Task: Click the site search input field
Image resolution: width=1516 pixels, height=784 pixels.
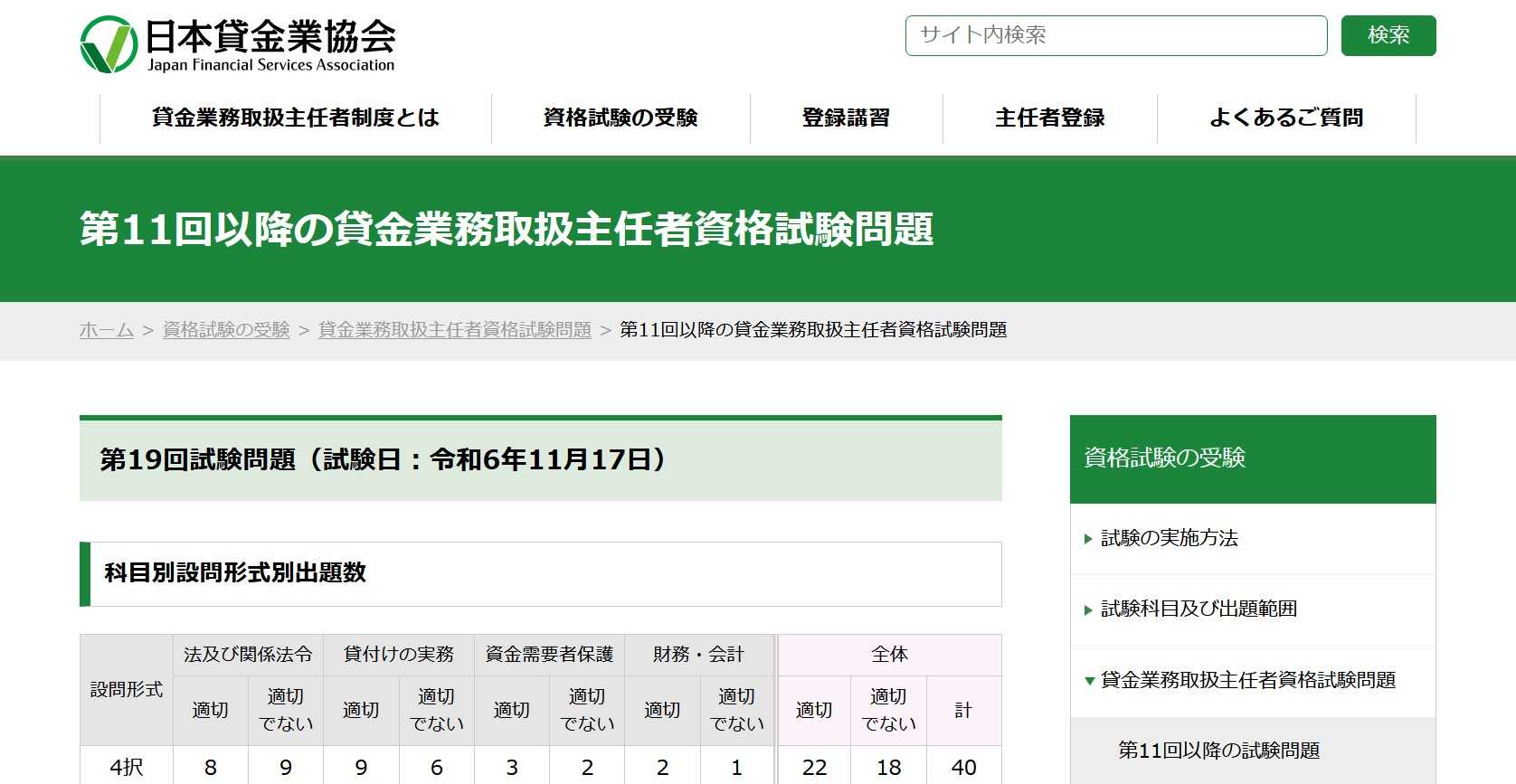Action: coord(1115,35)
